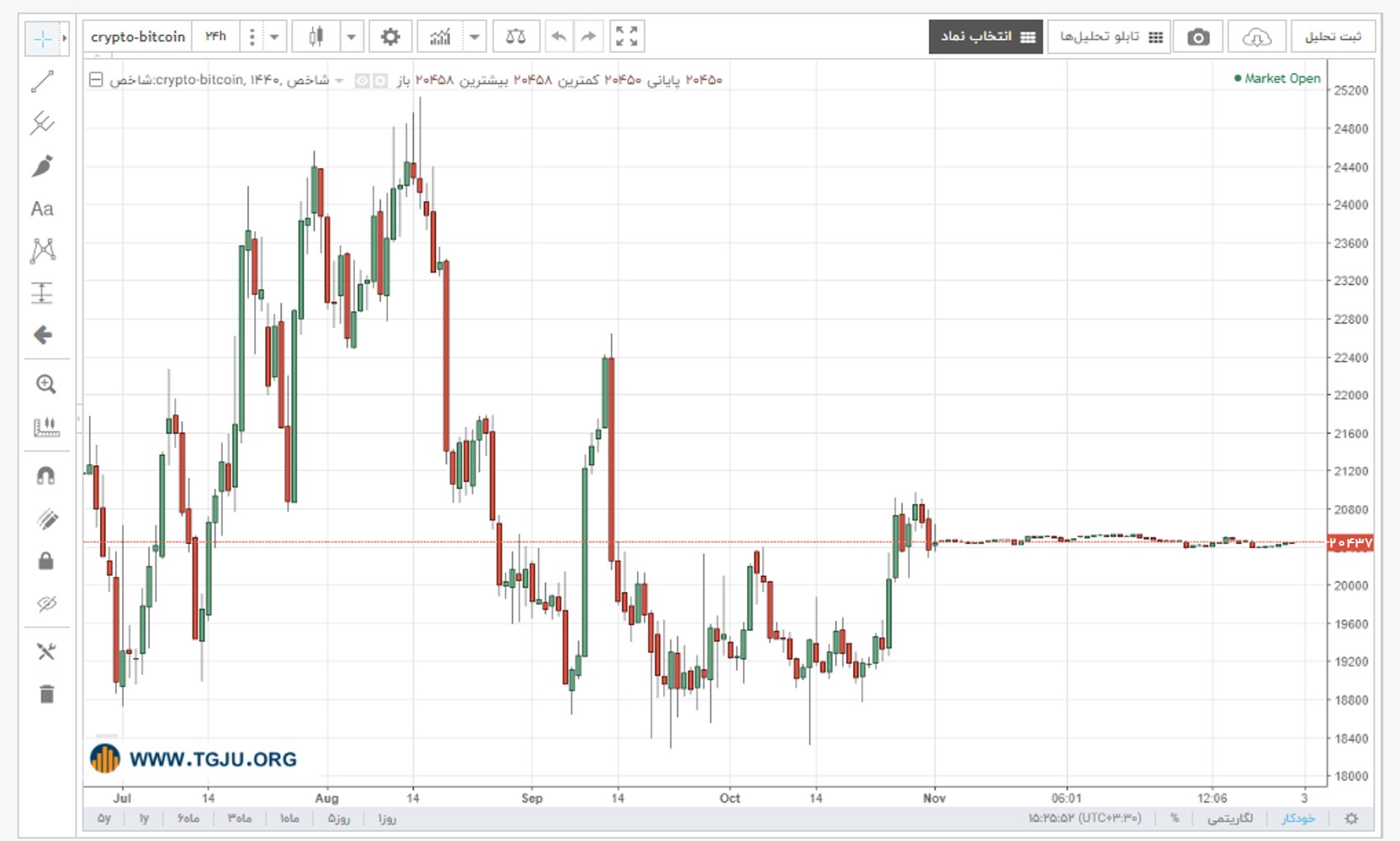The image size is (1400, 841).
Task: Select the brush drawing tool
Action: pos(42,167)
